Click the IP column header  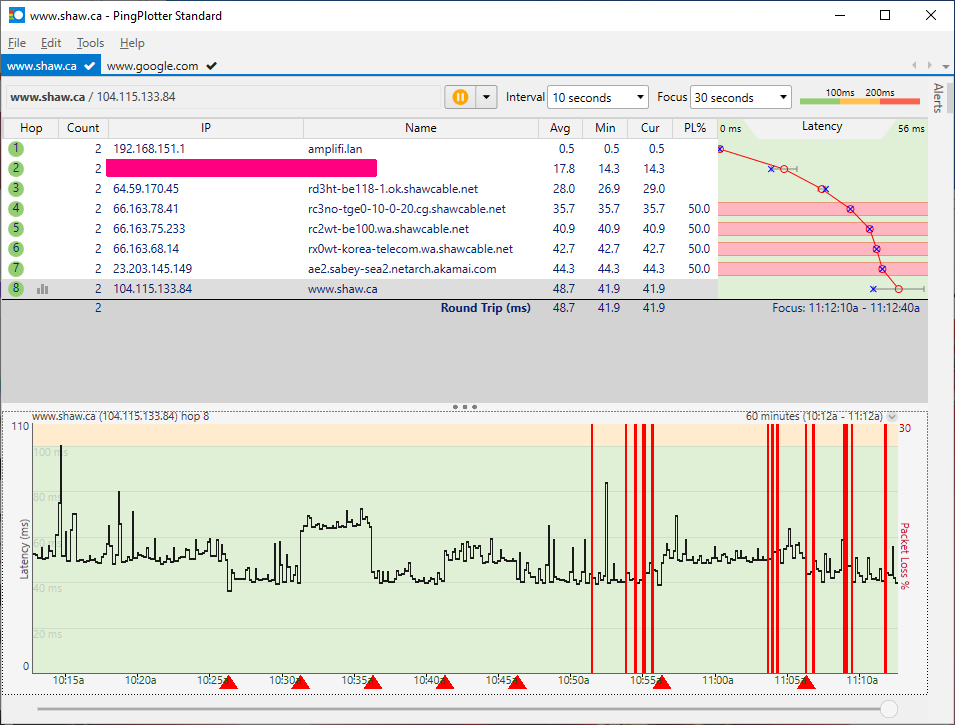tap(206, 128)
